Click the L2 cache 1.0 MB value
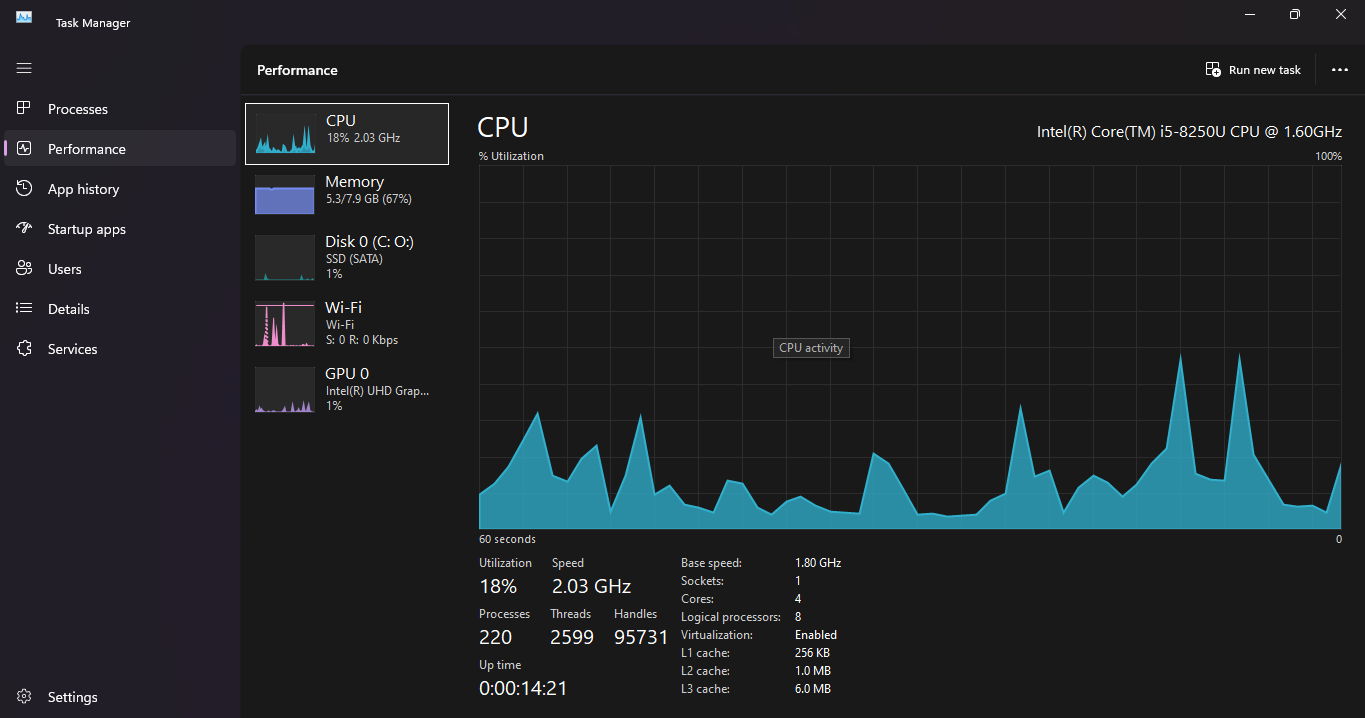 pyautogui.click(x=813, y=671)
